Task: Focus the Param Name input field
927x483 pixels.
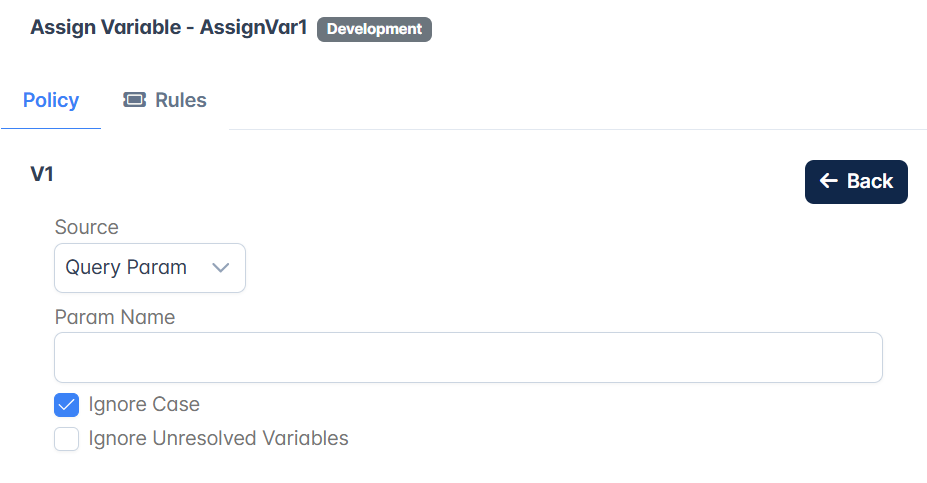Action: click(468, 358)
